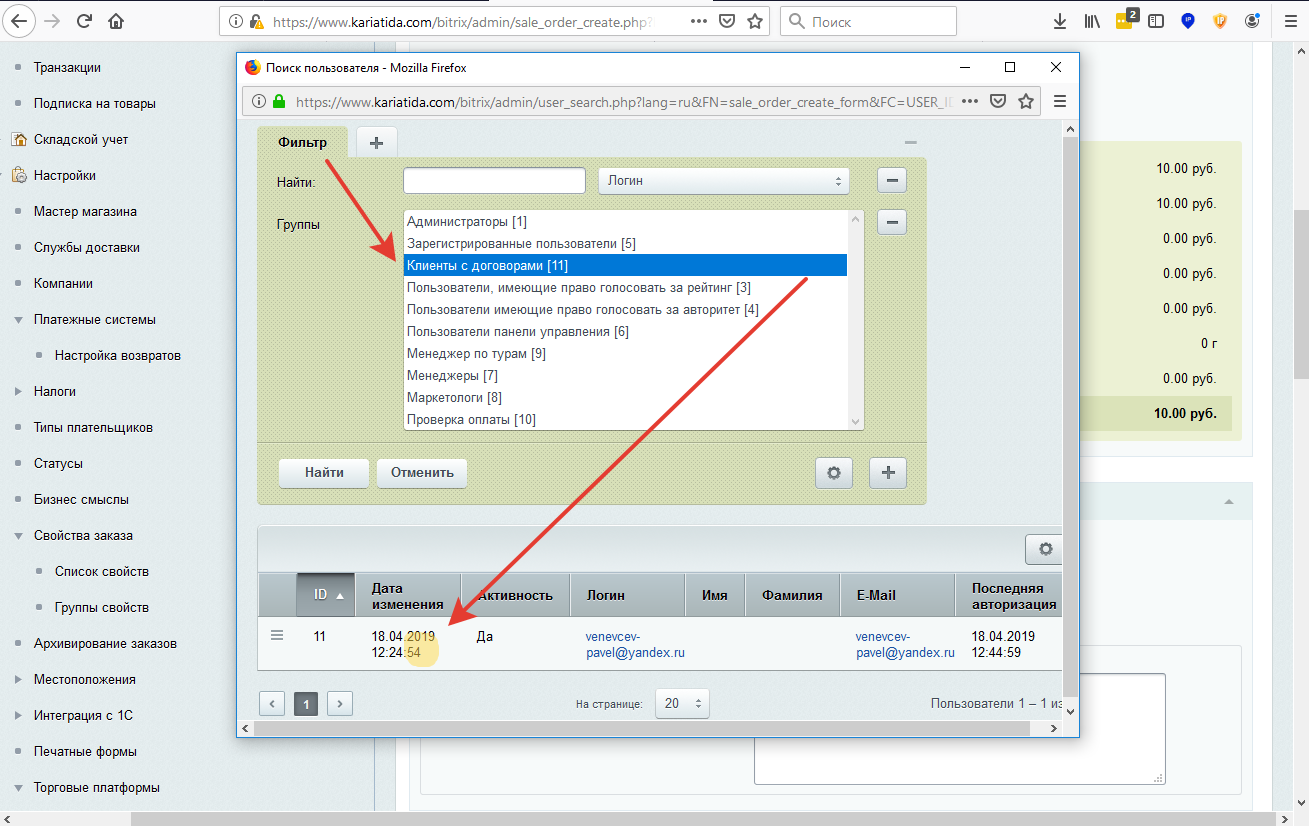Open user login venevcev-pavel@yandex.ru link
The height and width of the screenshot is (826, 1309).
pyautogui.click(x=634, y=644)
